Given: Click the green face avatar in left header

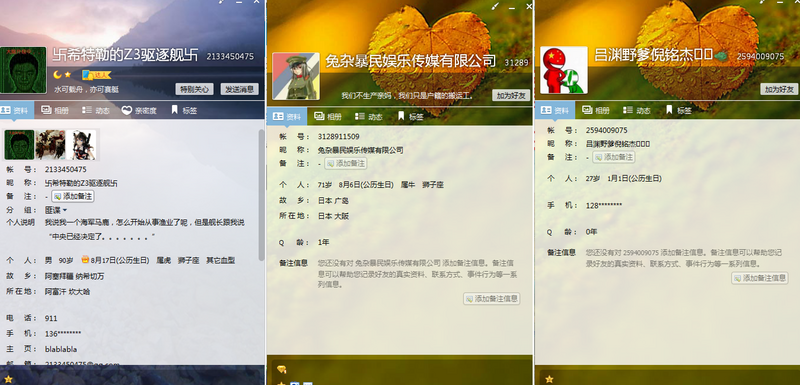Looking at the screenshot, I should 23,70.
